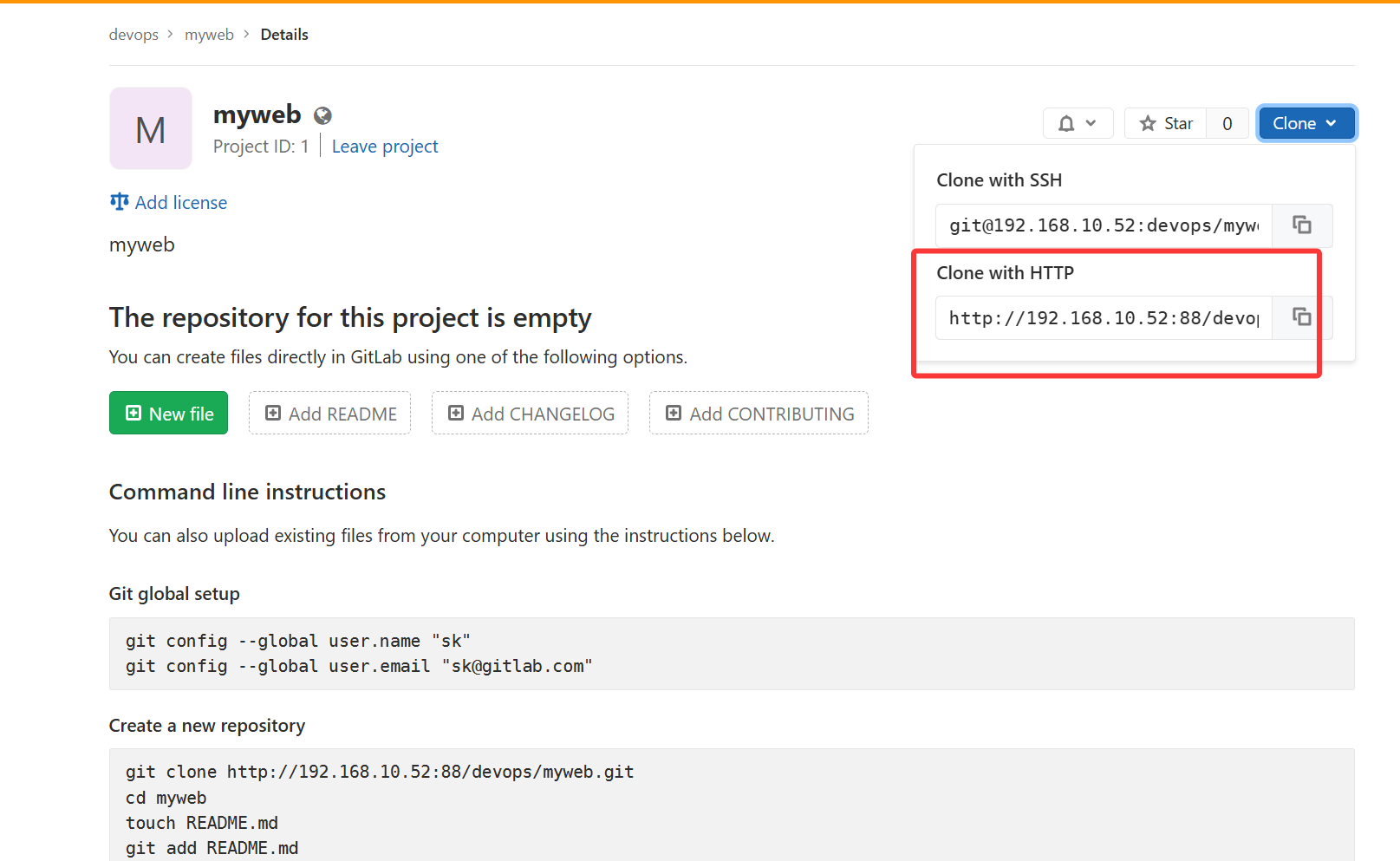The height and width of the screenshot is (861, 1400).
Task: Copy the SSH clone URL
Action: [x=1301, y=225]
